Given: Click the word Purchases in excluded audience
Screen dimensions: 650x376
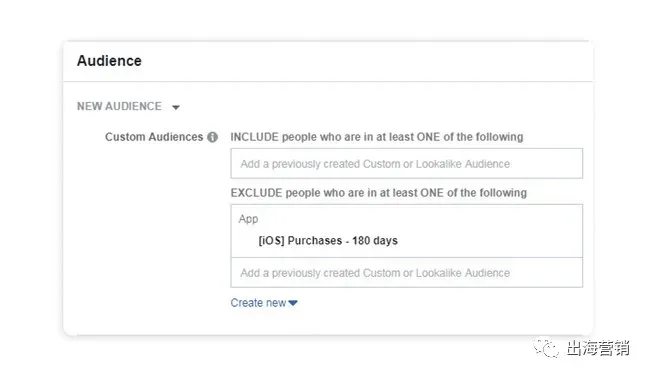Looking at the screenshot, I should (315, 240).
